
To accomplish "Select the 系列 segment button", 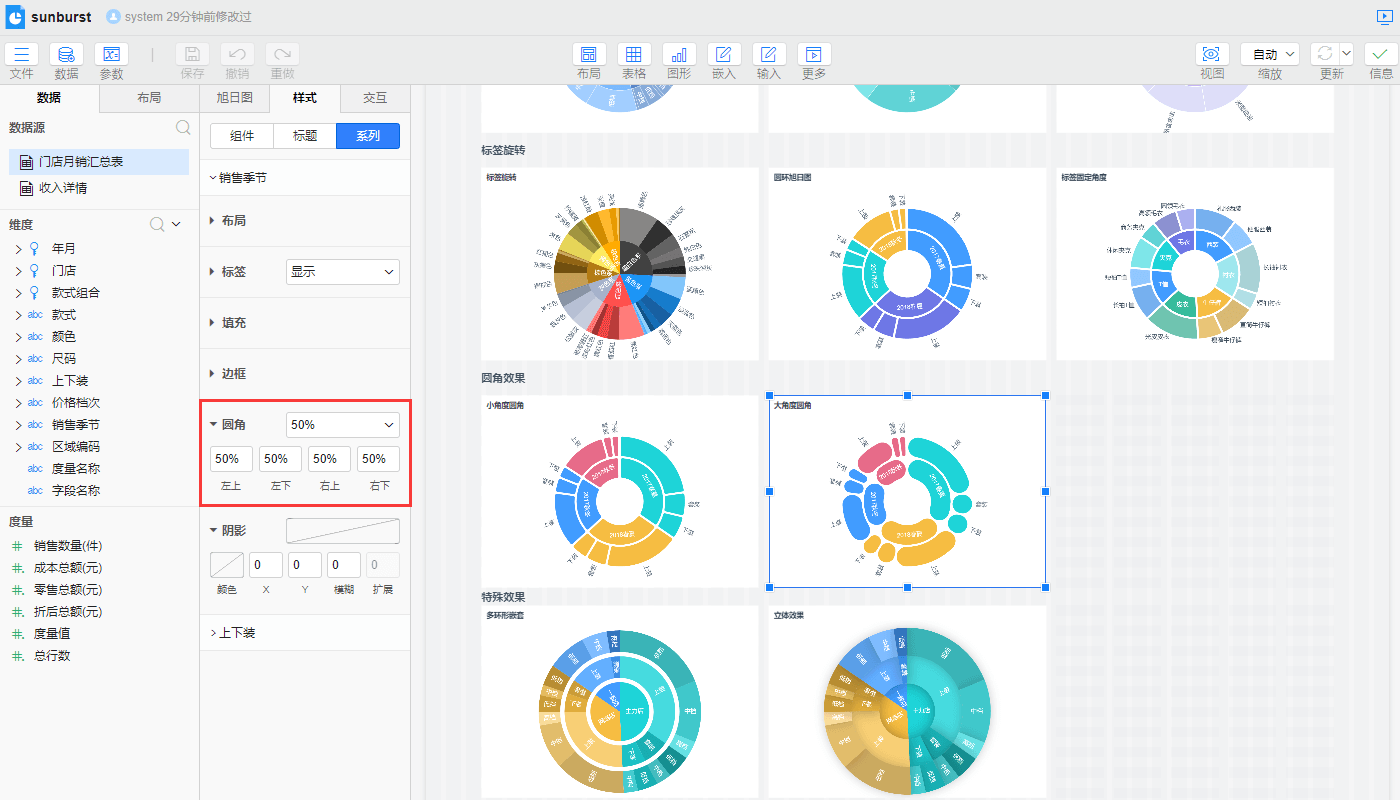I will point(368,136).
